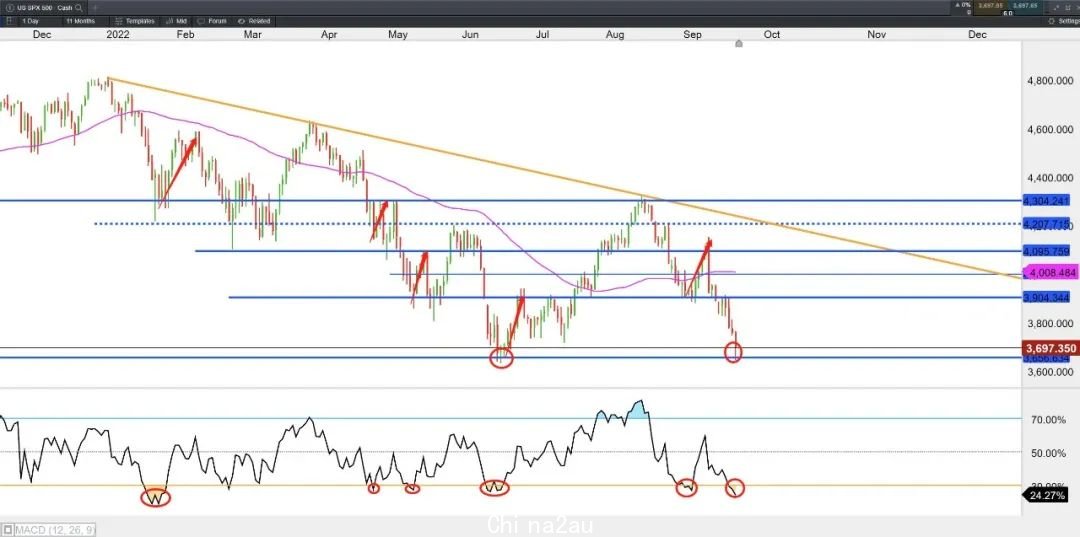Image resolution: width=1080 pixels, height=537 pixels.
Task: Click the red 3,697.350 current price label
Action: click(1051, 348)
